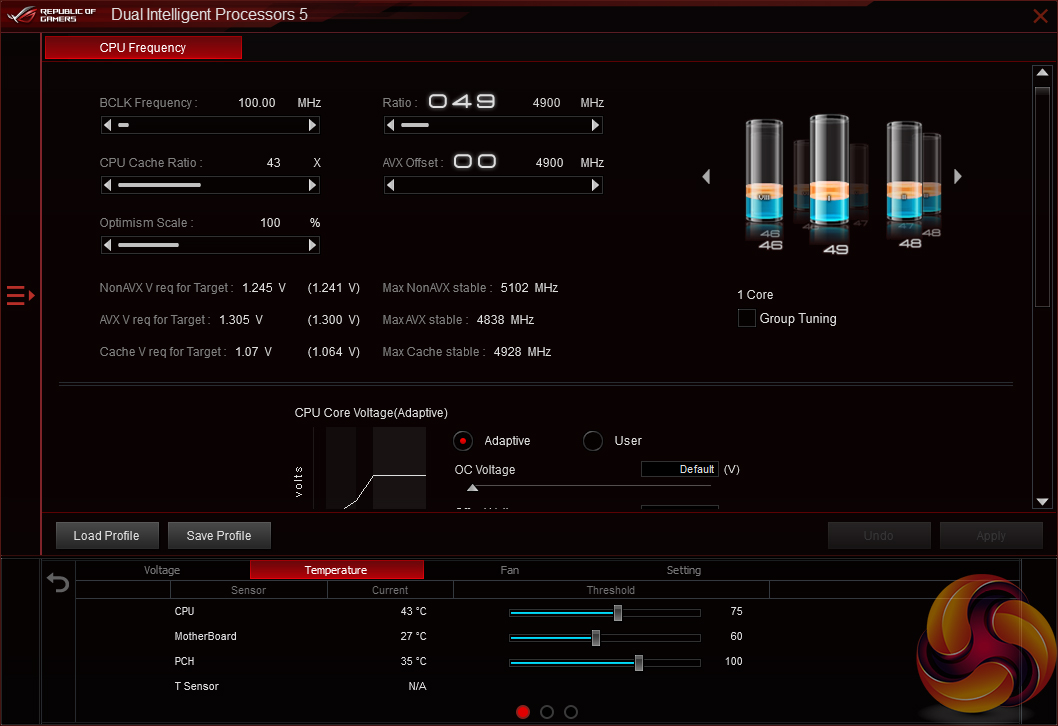Select the second page indicator dot

547,712
